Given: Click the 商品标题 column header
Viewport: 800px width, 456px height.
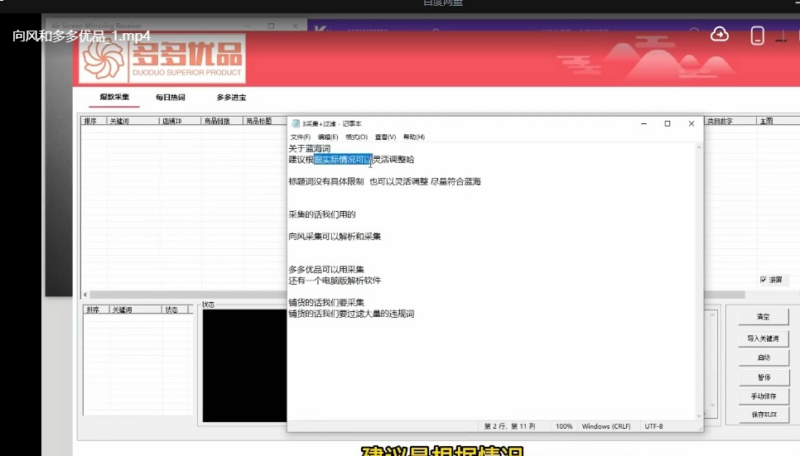Looking at the screenshot, I should [264, 121].
